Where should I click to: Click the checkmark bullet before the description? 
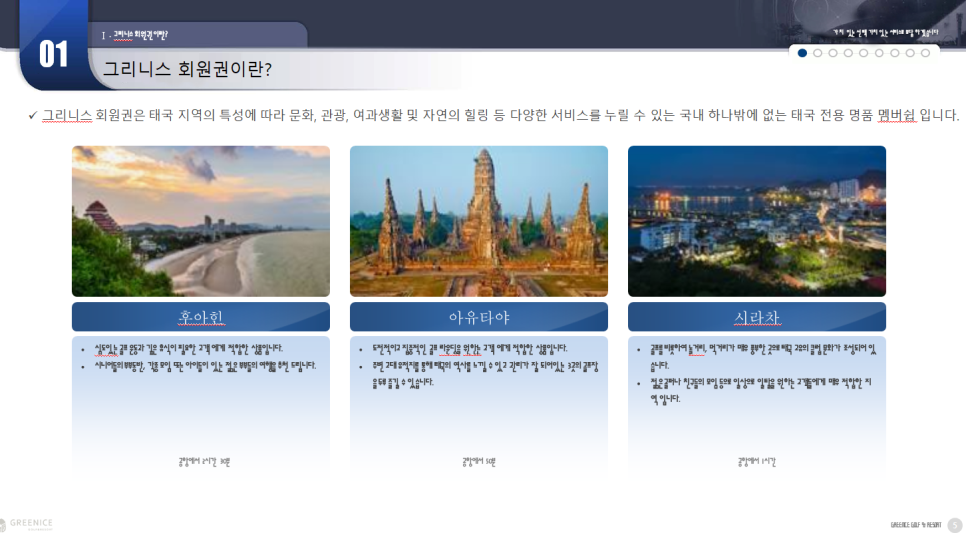tap(33, 115)
